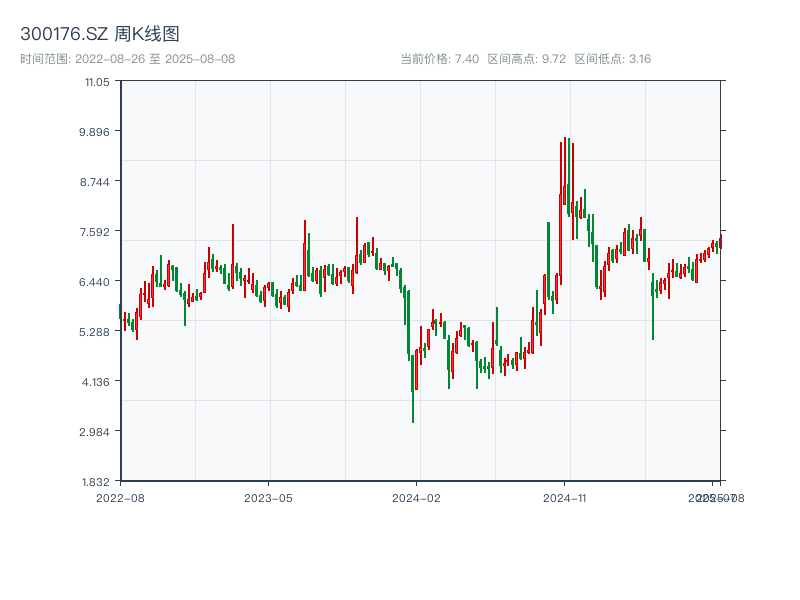Click the 区间低点 3.16 label
This screenshot has width=800, height=600.
[613, 59]
